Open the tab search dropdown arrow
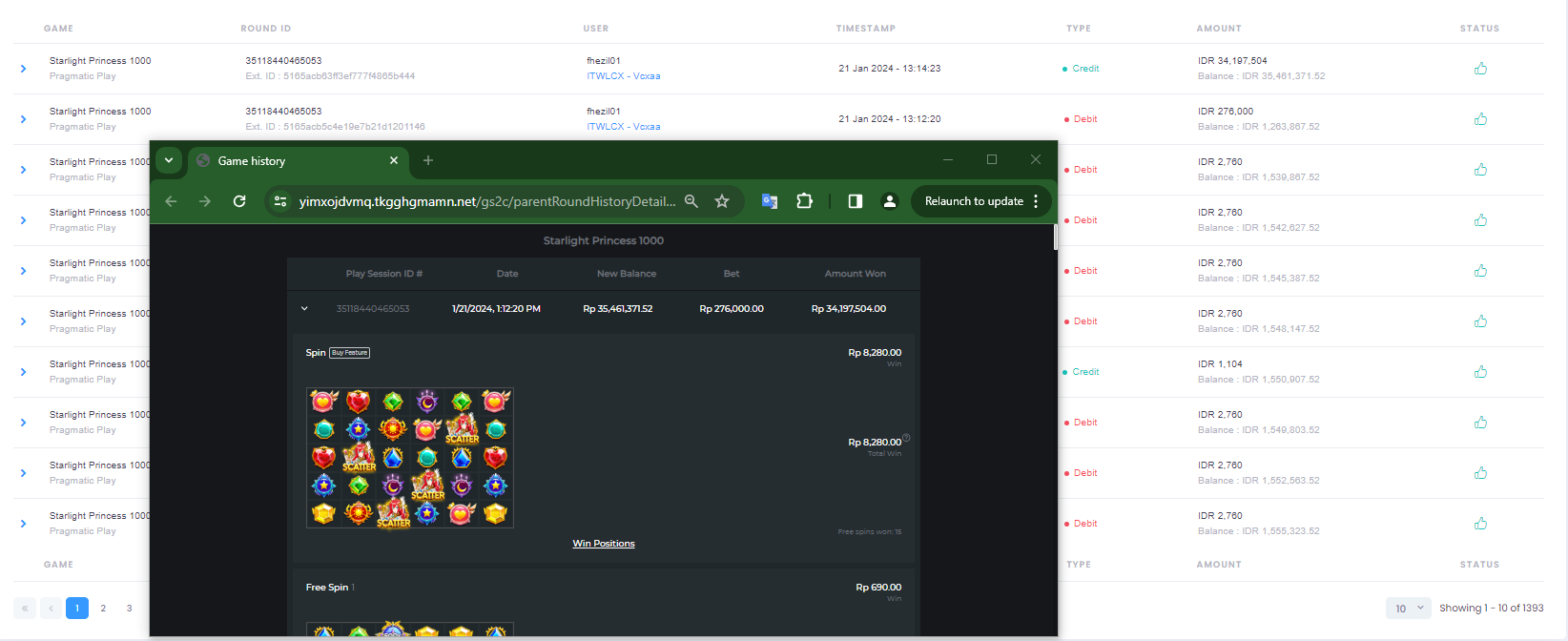The height and width of the screenshot is (641, 1568). click(169, 160)
